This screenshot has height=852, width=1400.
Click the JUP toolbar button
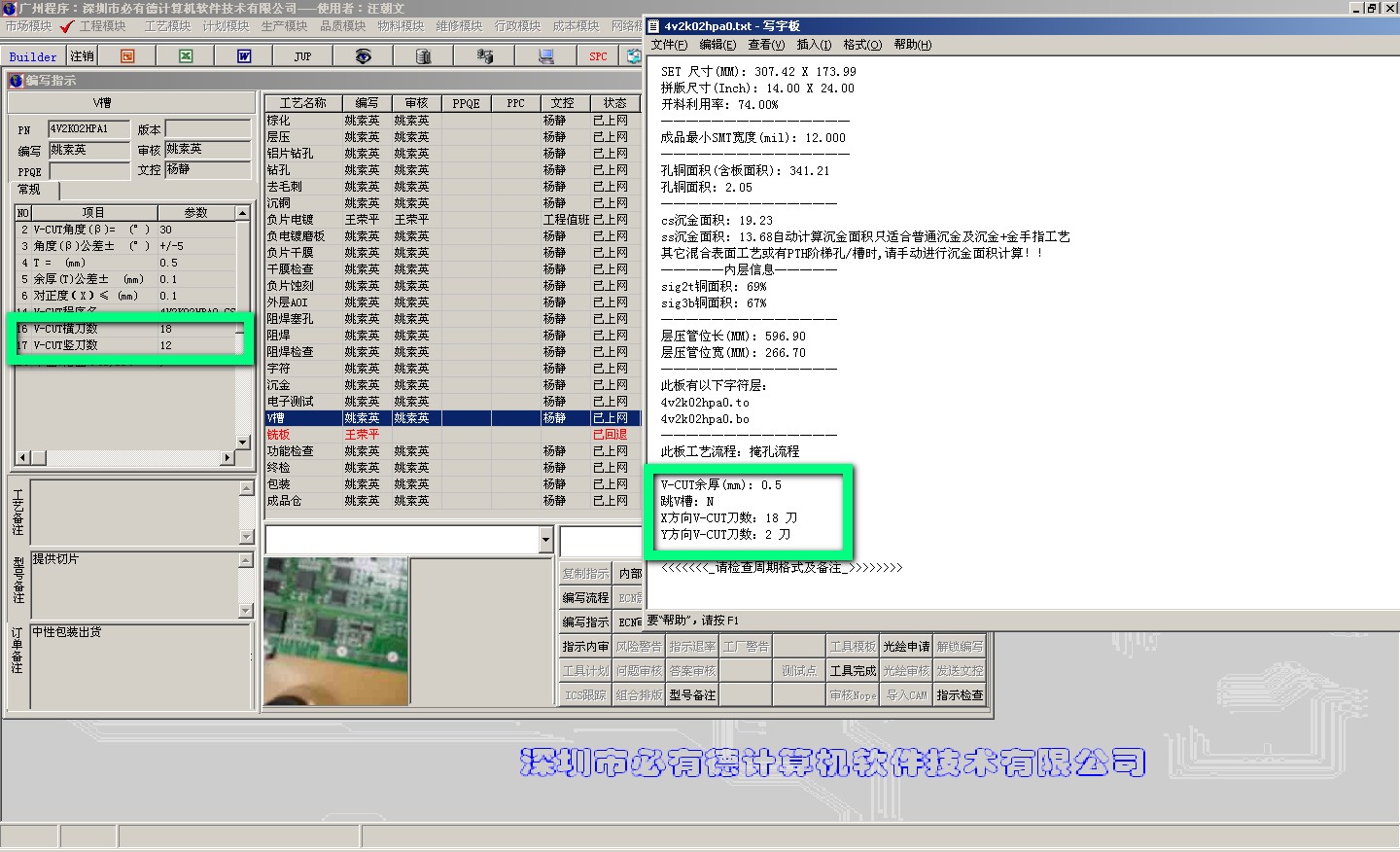tap(302, 56)
